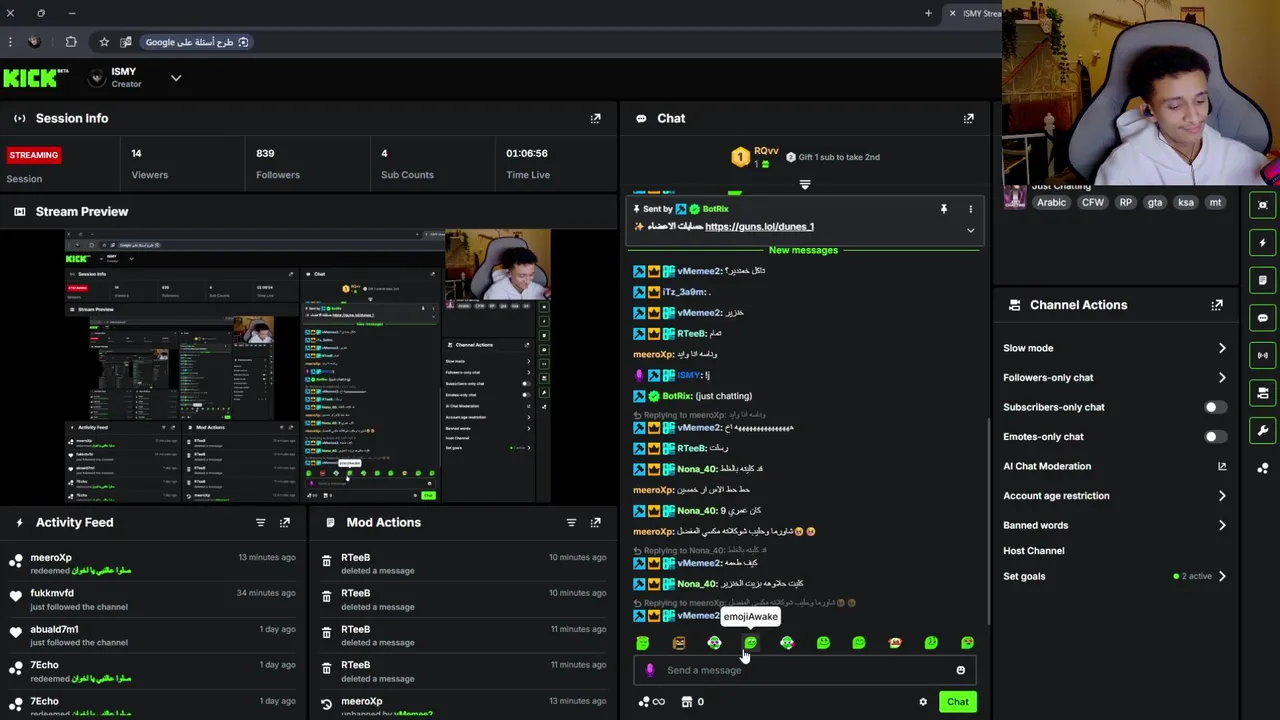Toggle Emotes-only chat
The width and height of the screenshot is (1280, 720).
(x=1214, y=436)
